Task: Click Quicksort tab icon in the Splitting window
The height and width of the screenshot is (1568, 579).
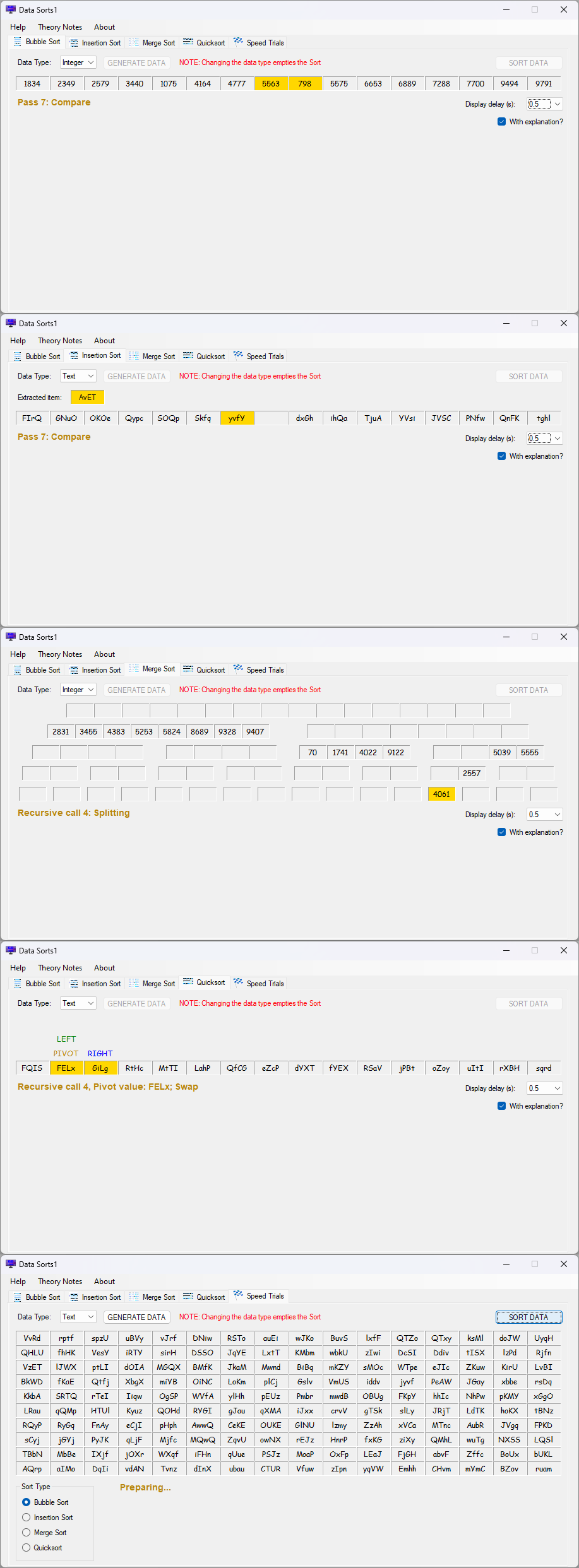Action: pyautogui.click(x=188, y=669)
